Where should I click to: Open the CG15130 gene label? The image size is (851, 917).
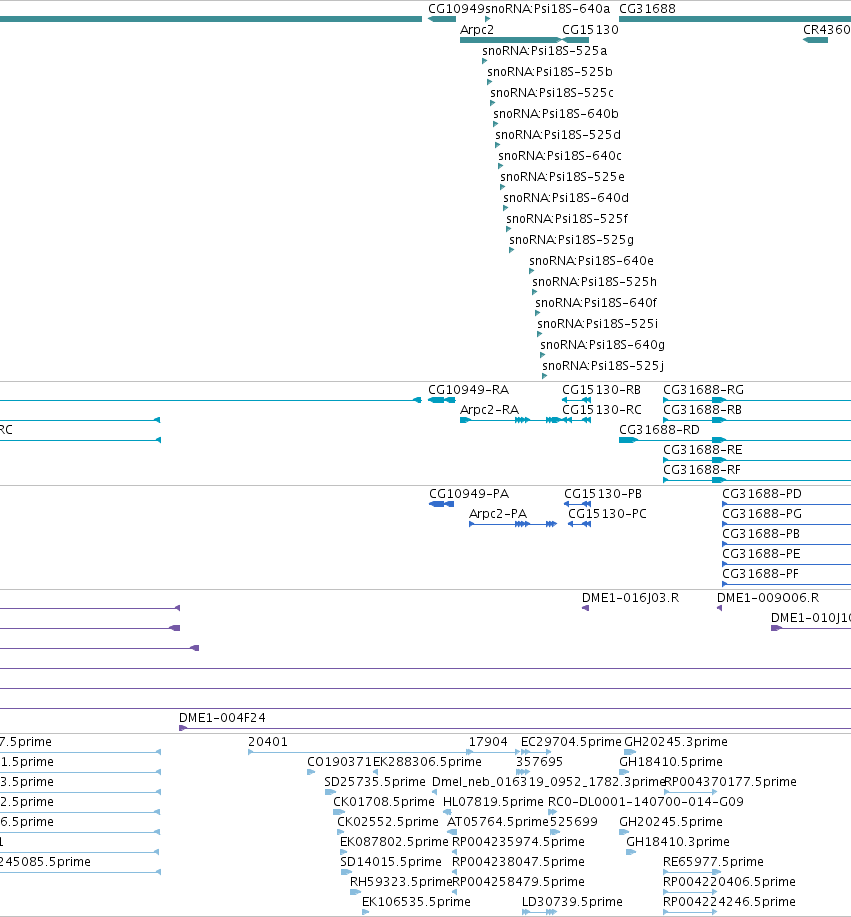590,30
